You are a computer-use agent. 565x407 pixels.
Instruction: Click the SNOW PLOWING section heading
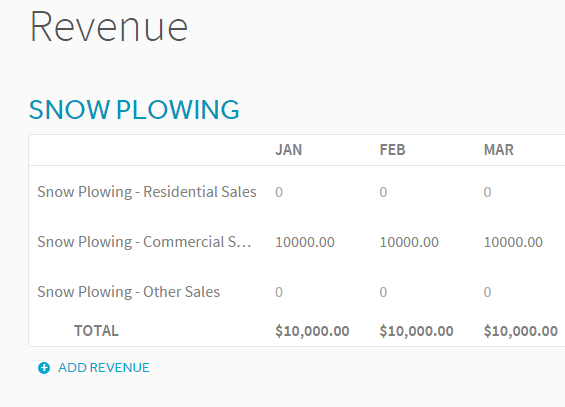tap(134, 109)
